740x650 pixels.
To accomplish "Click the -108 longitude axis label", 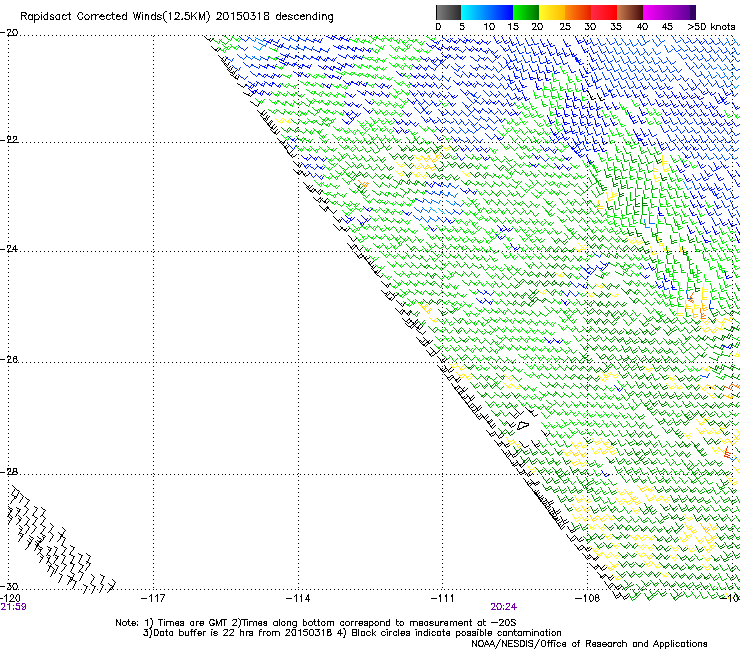I will pyautogui.click(x=588, y=598).
